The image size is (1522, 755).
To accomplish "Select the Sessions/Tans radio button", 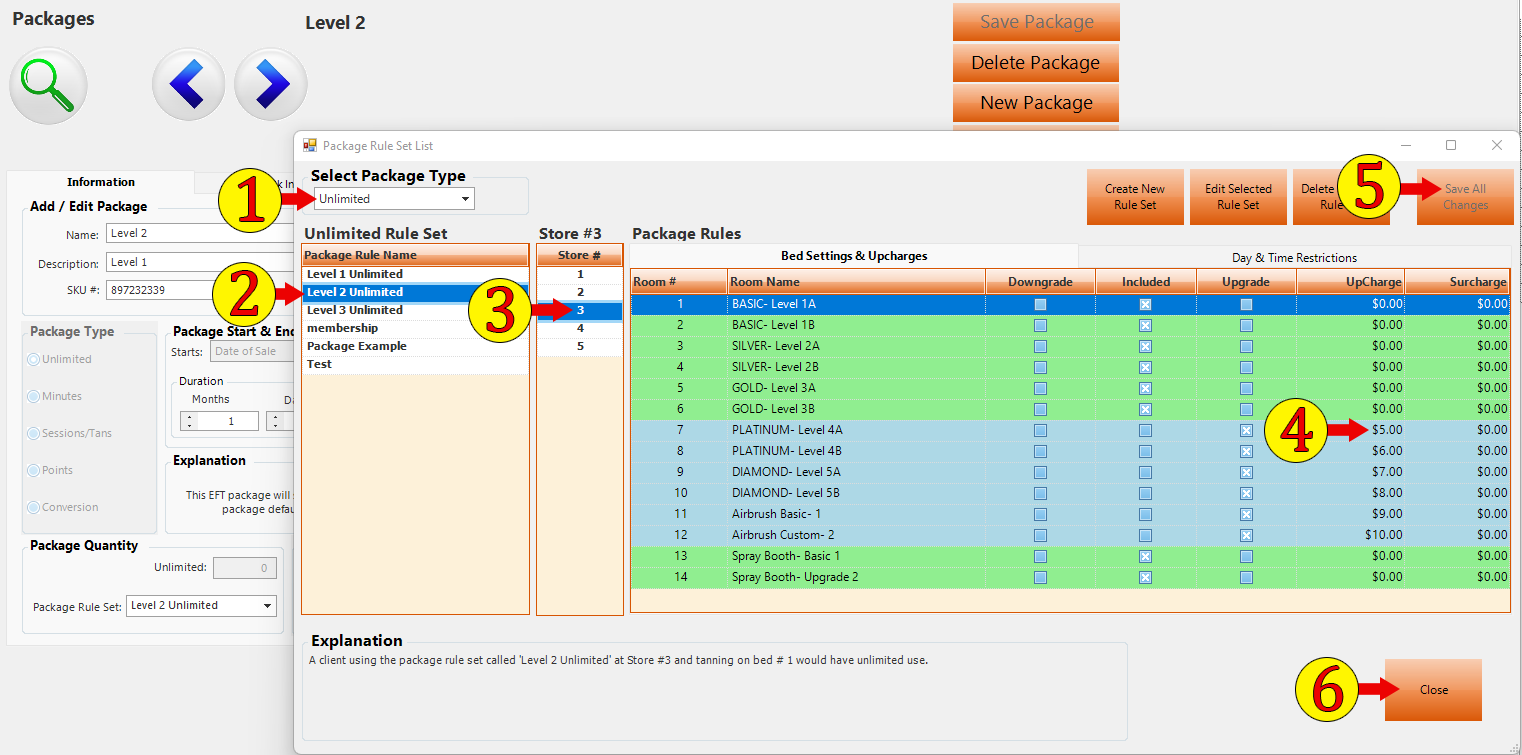I will click(x=35, y=433).
